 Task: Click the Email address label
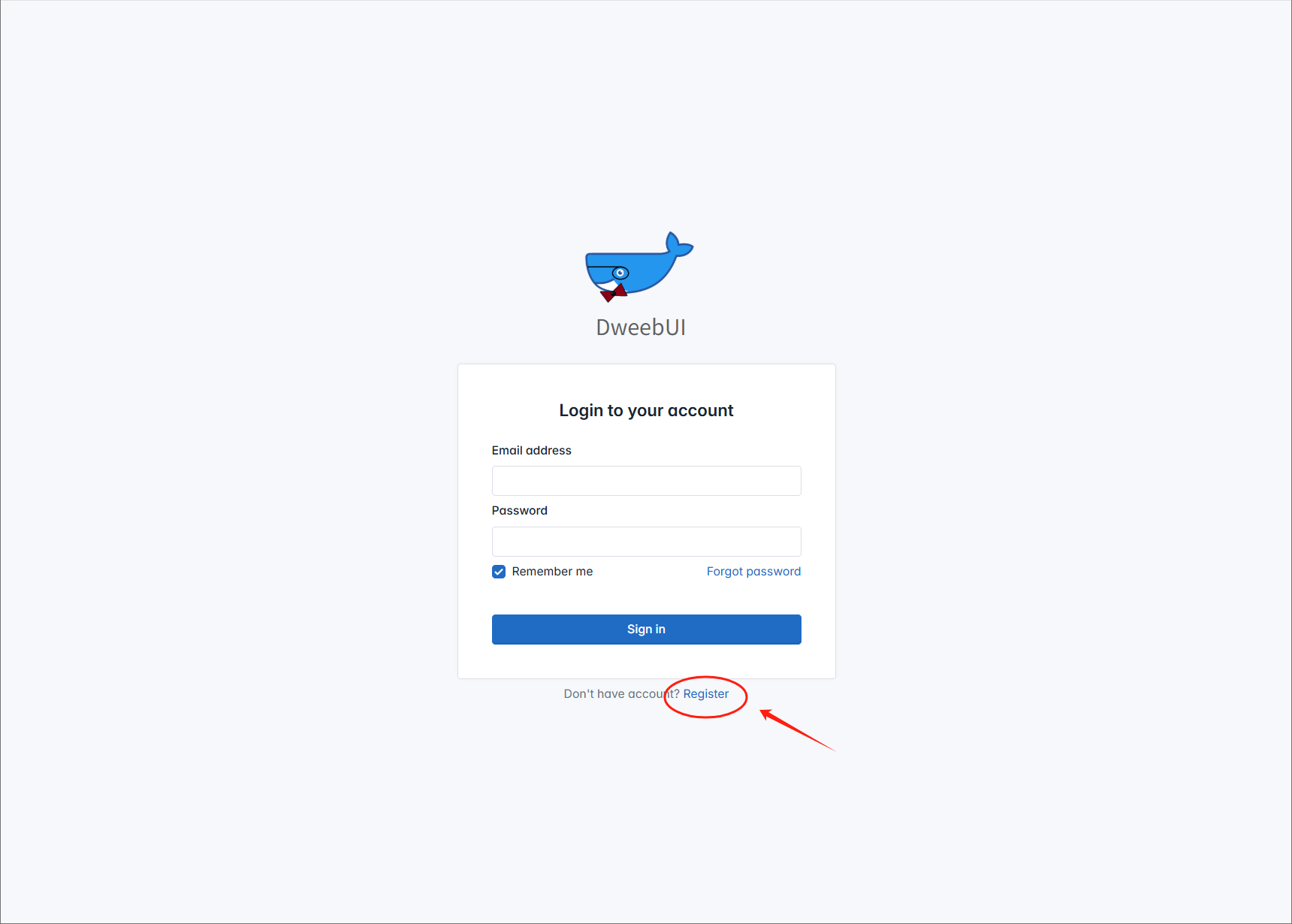(531, 451)
